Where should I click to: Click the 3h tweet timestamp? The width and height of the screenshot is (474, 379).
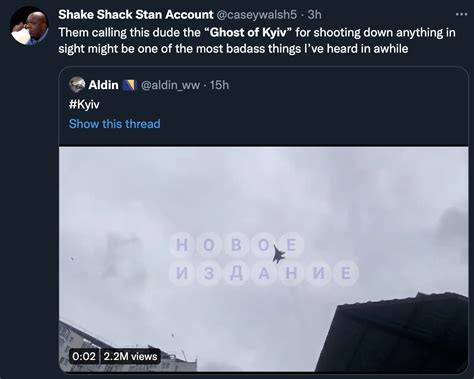point(314,15)
